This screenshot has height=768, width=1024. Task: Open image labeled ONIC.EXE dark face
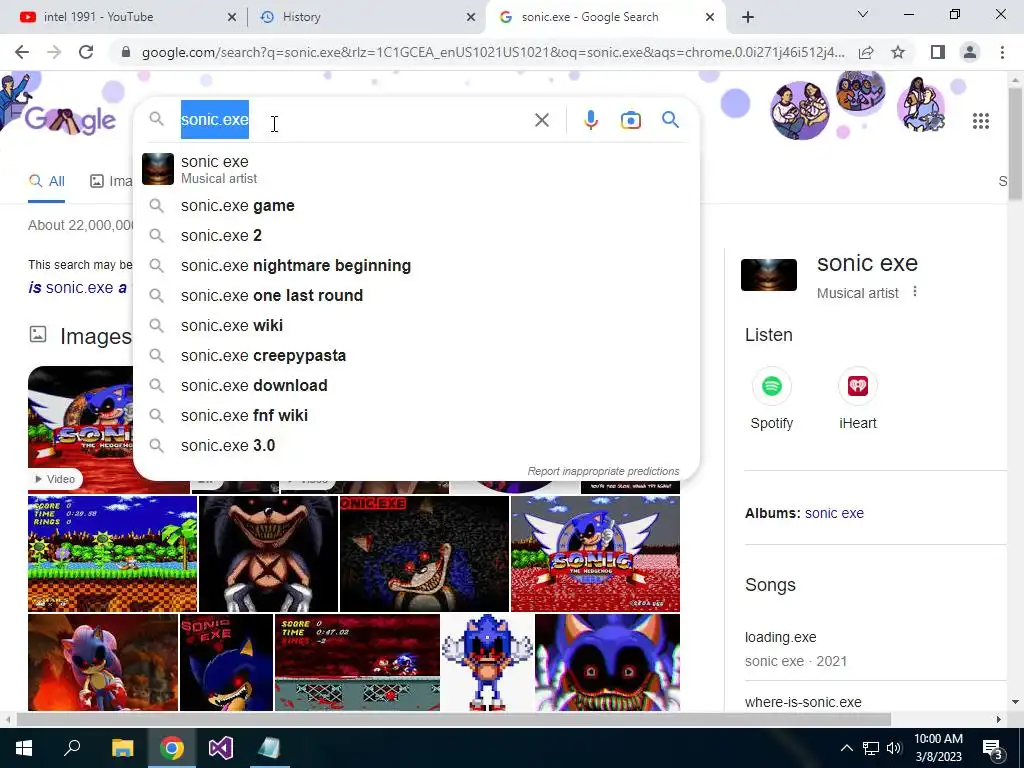[424, 554]
